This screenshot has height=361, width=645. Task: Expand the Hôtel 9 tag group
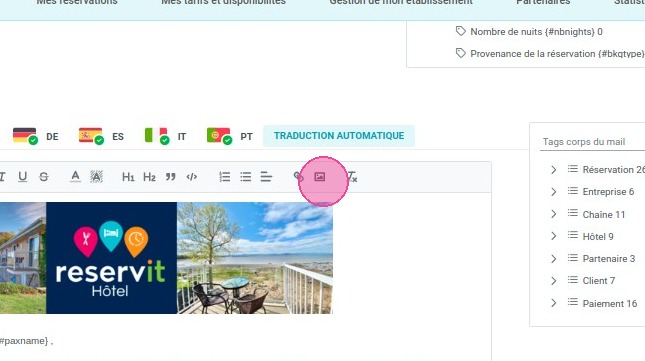(x=554, y=236)
